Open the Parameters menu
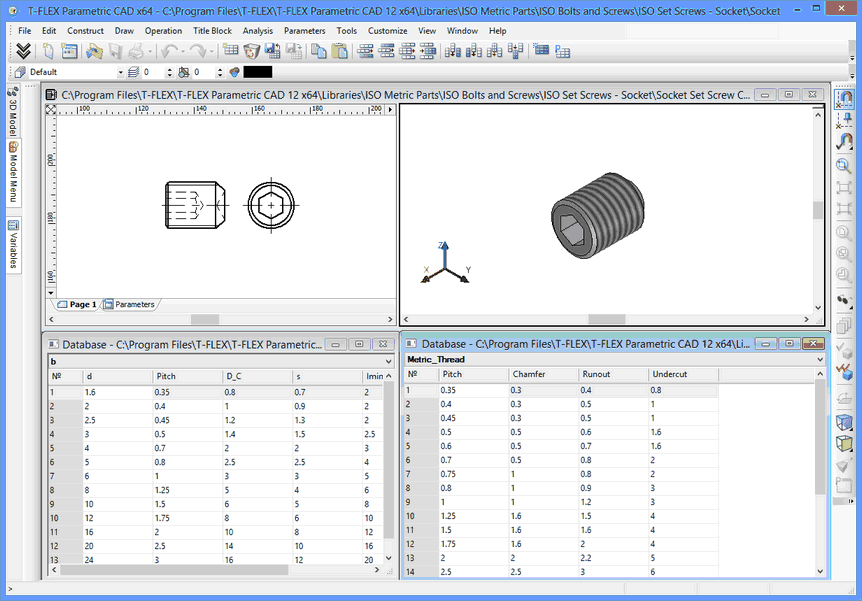This screenshot has width=862, height=601. coord(305,31)
